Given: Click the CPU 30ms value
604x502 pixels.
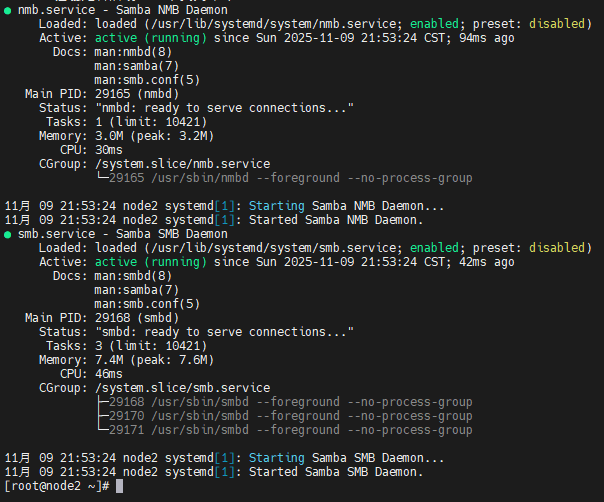Looking at the screenshot, I should click(x=109, y=150).
